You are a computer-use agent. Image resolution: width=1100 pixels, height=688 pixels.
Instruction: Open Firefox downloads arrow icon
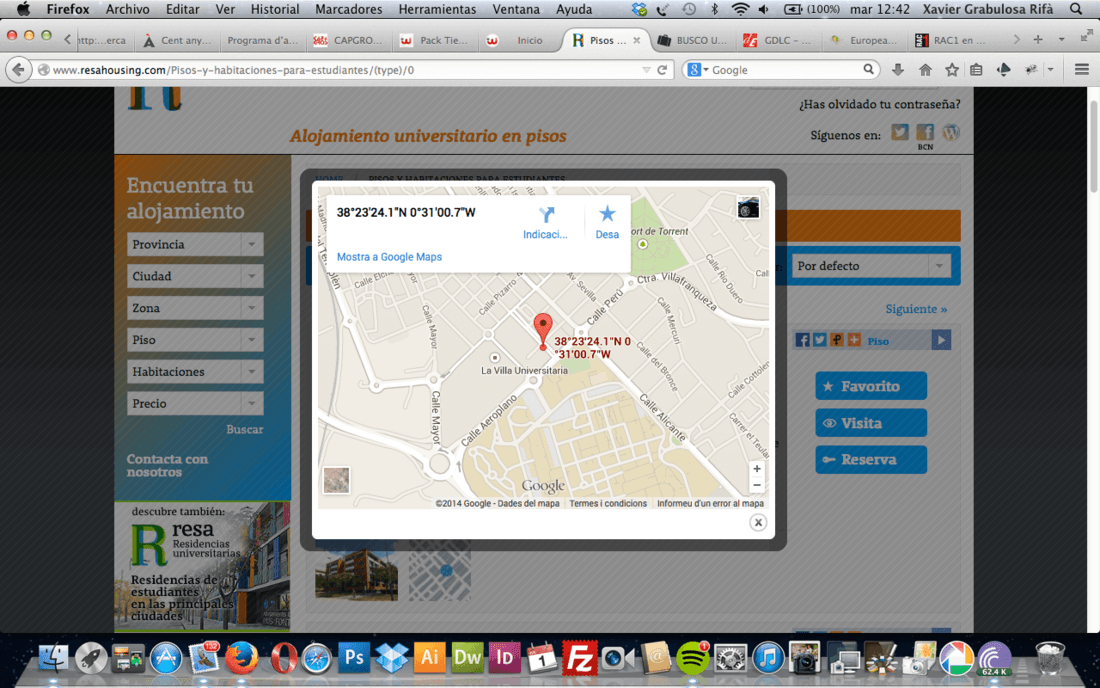(x=897, y=69)
